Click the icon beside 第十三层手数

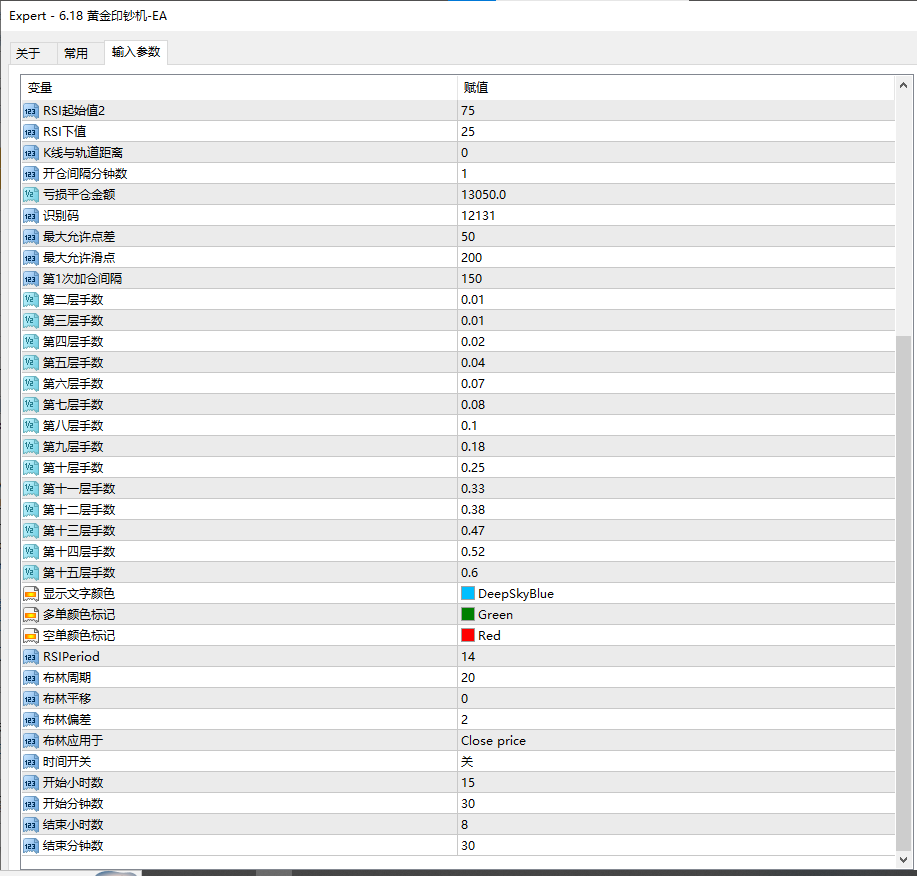[x=31, y=531]
